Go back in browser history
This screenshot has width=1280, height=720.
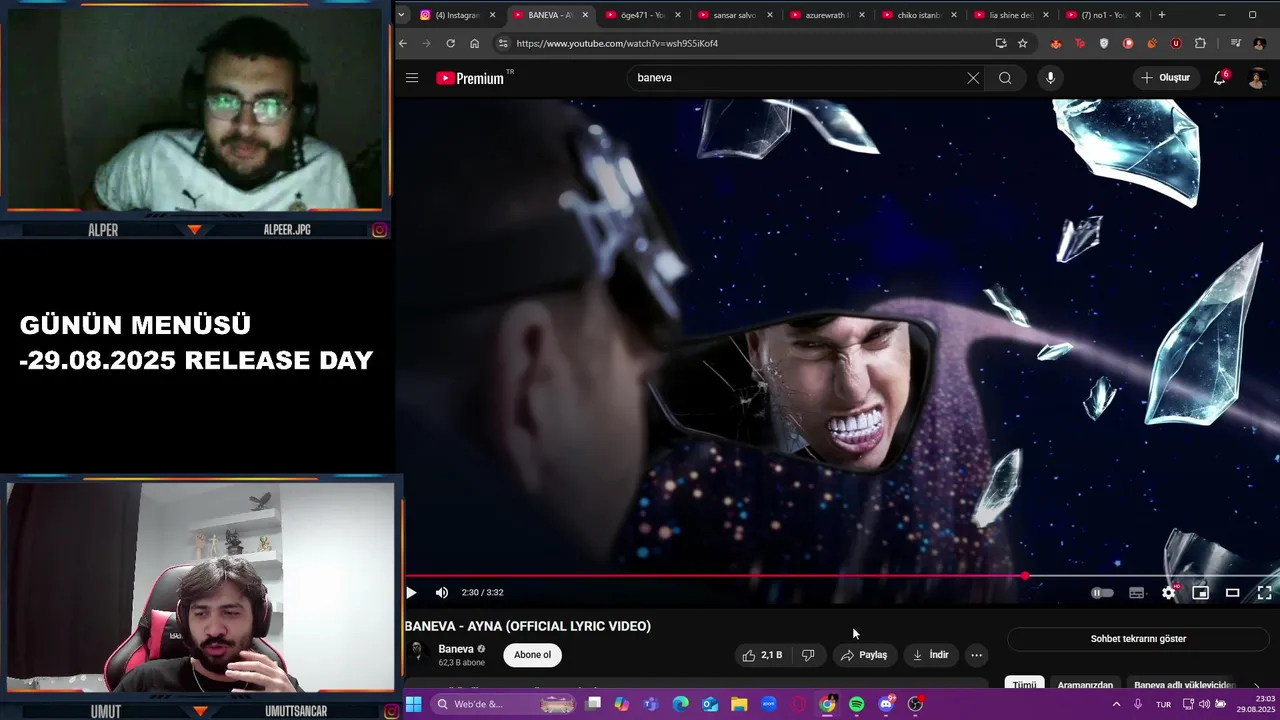[403, 43]
